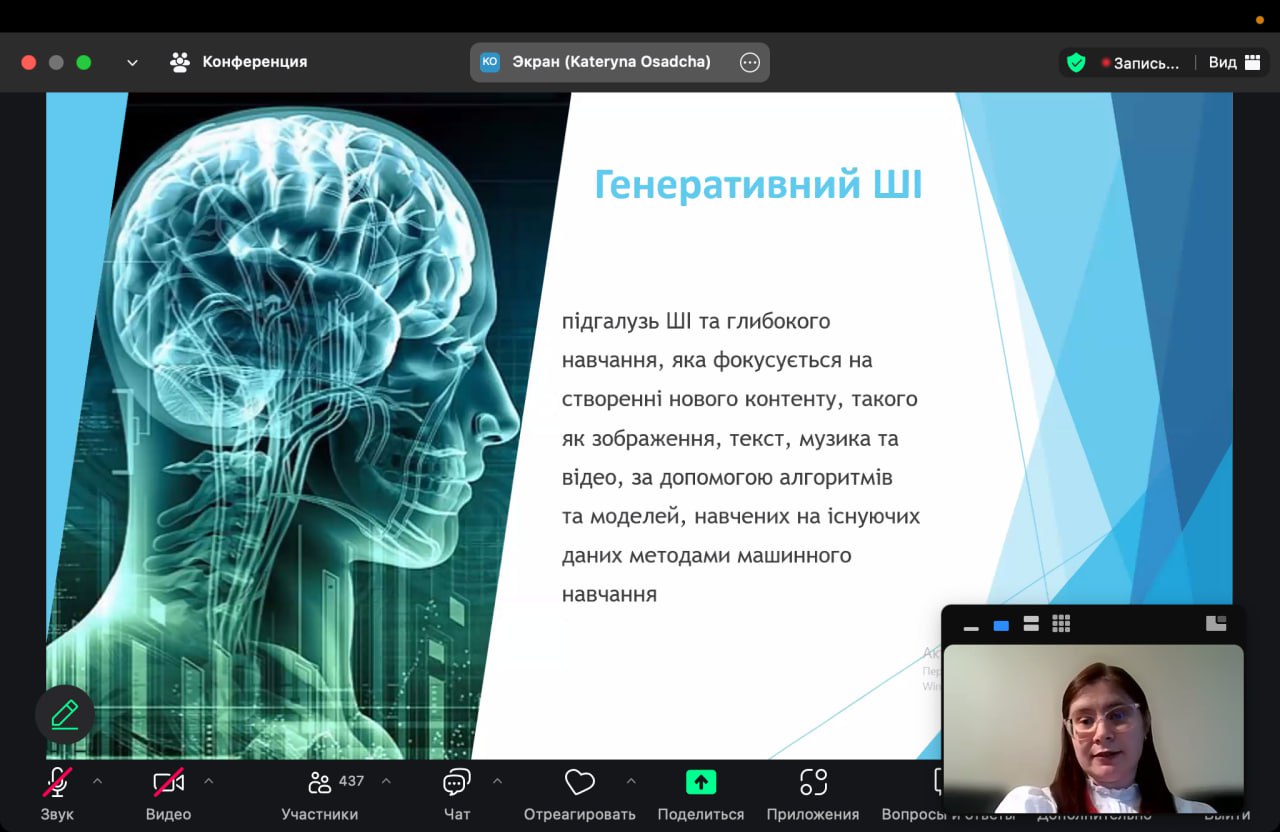Open the Конференция meeting info menu
The width and height of the screenshot is (1280, 832).
[240, 62]
